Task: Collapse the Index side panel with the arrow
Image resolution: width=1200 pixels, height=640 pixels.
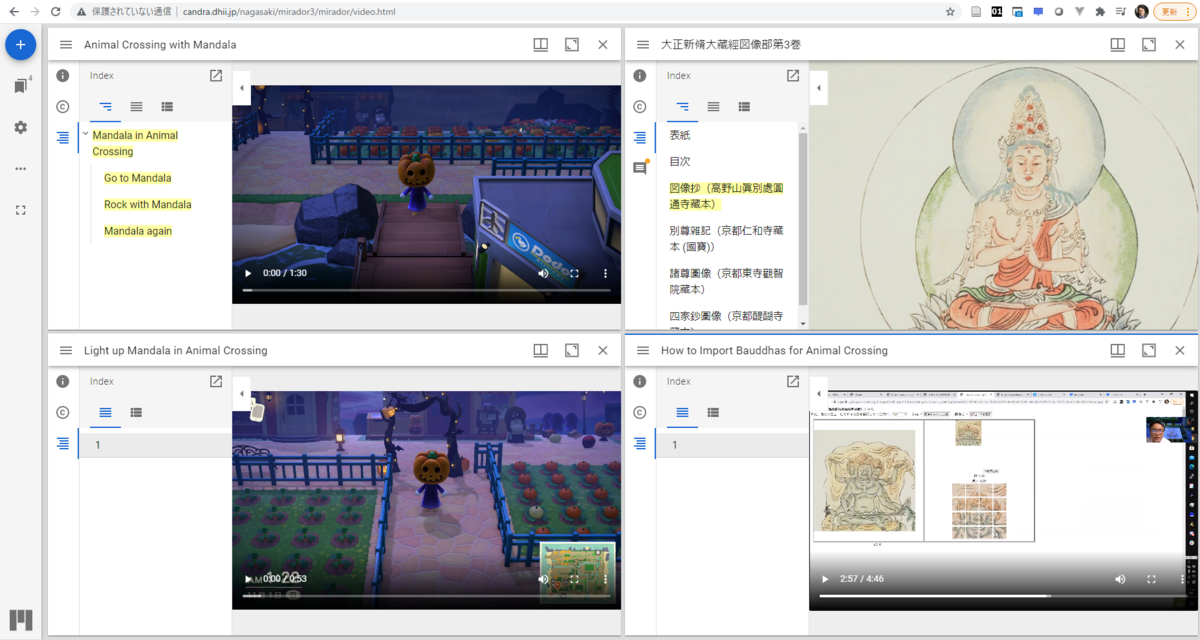Action: (x=241, y=88)
